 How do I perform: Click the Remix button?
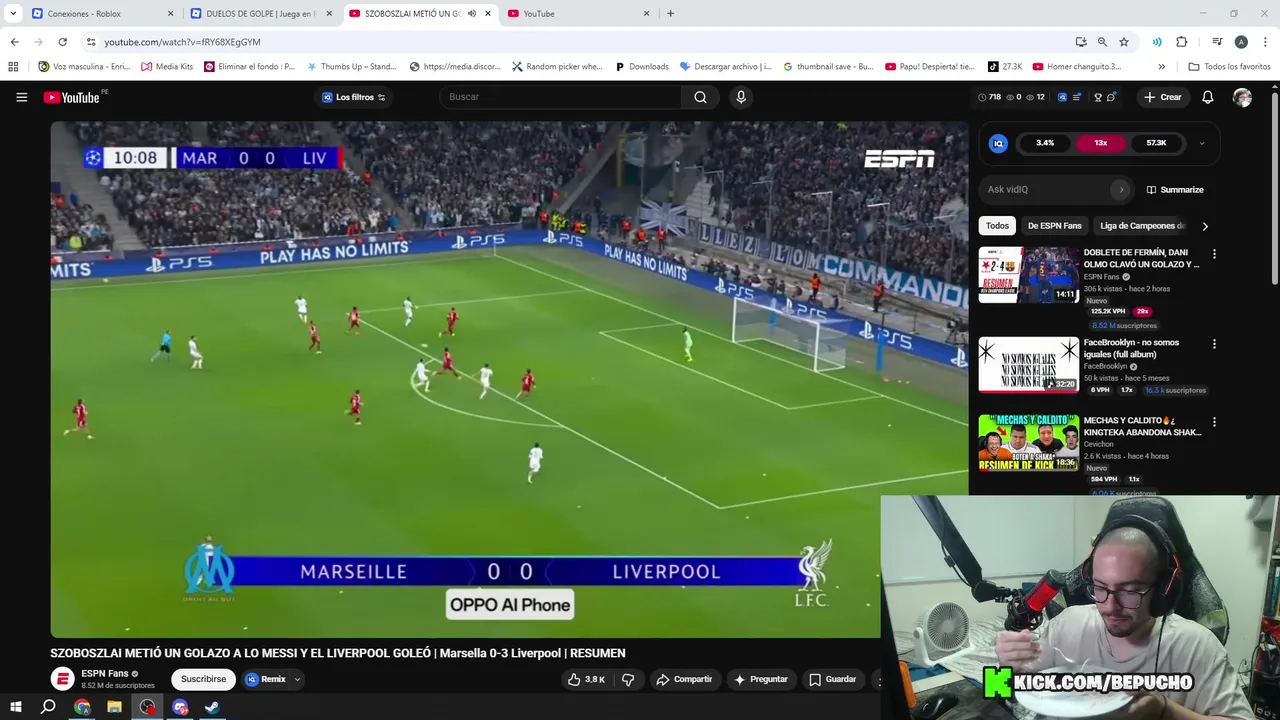(266, 679)
